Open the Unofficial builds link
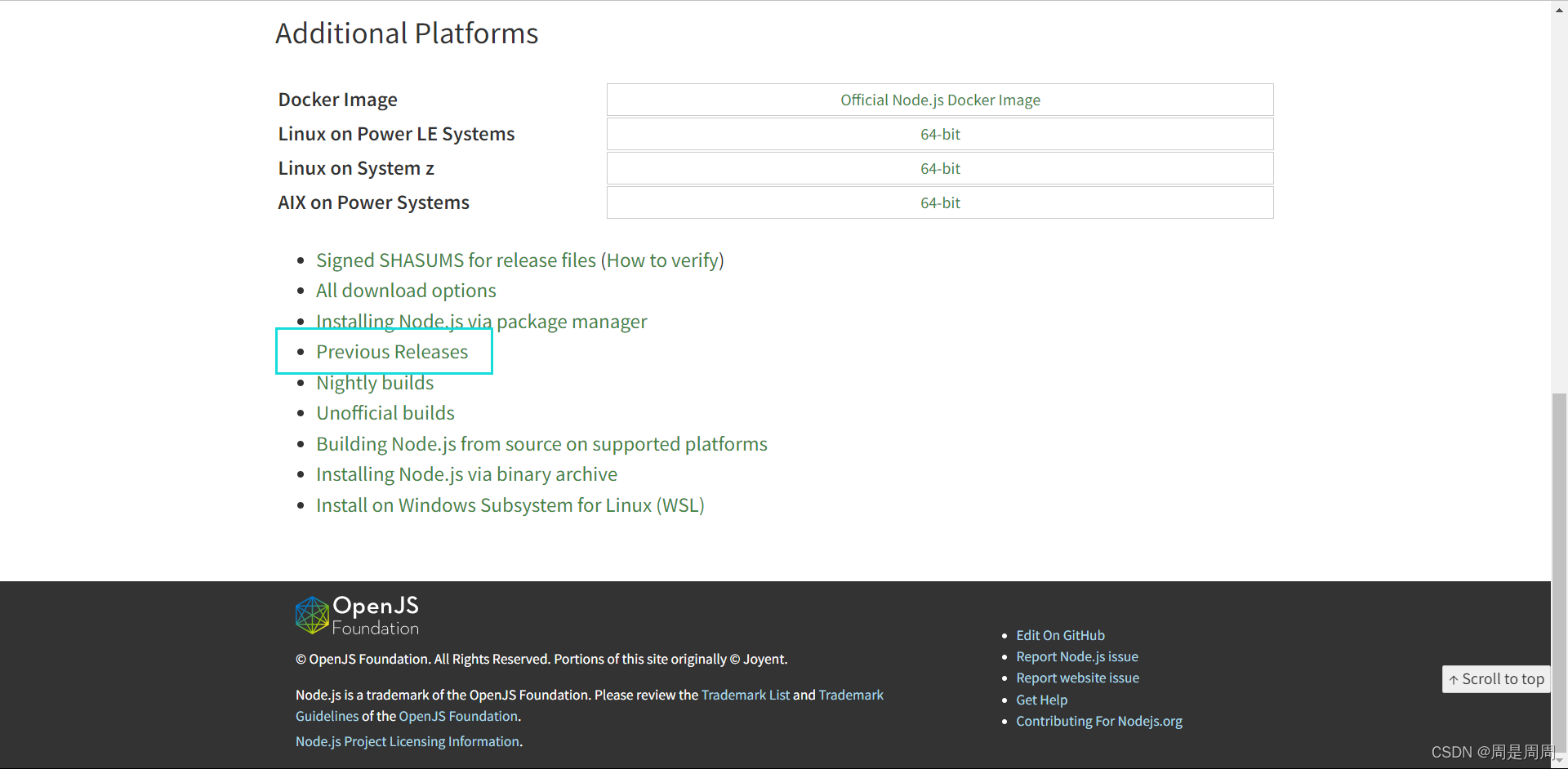 [x=385, y=413]
